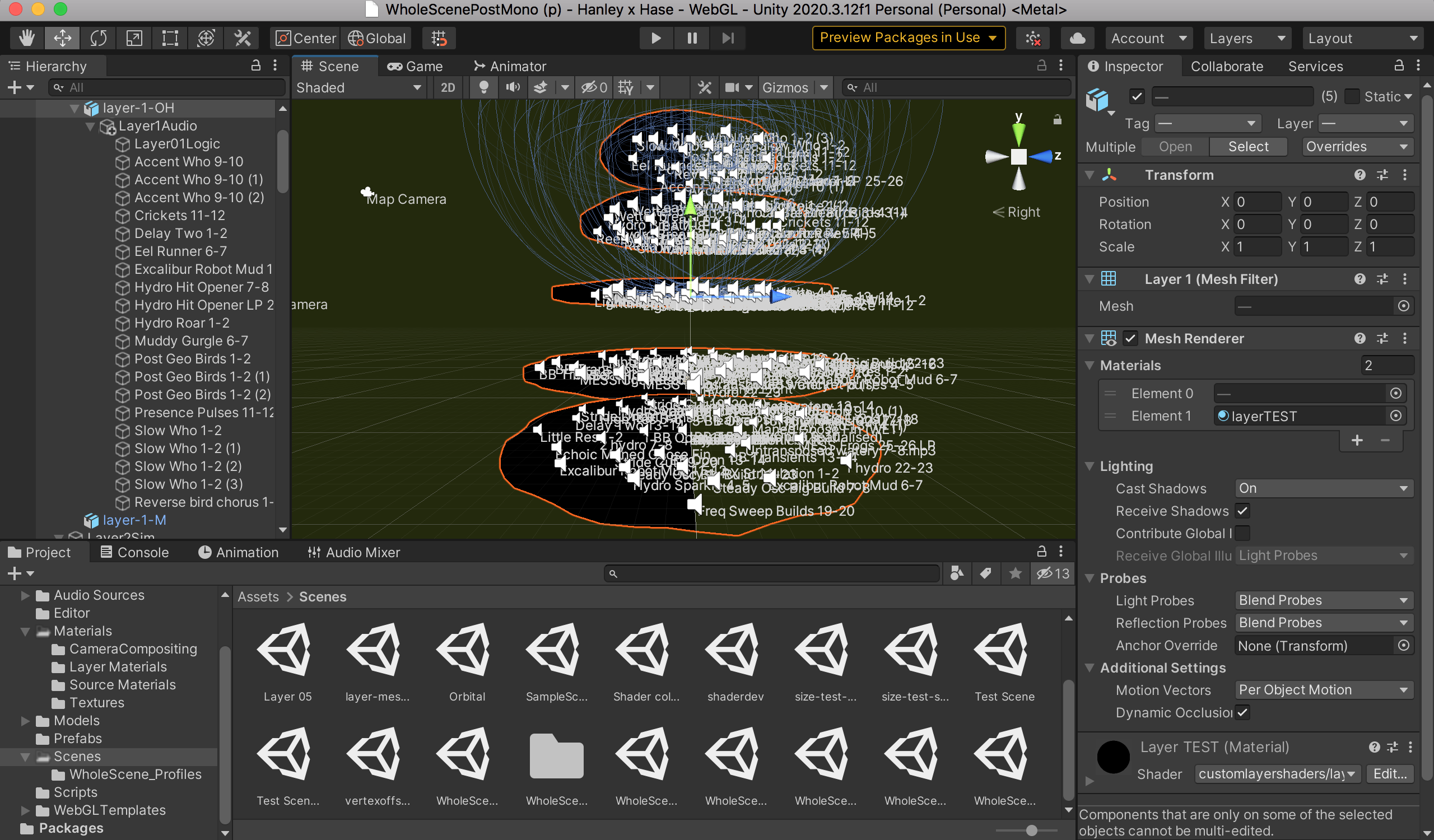Click Edit button next to shader
Image resolution: width=1434 pixels, height=840 pixels.
(1390, 774)
